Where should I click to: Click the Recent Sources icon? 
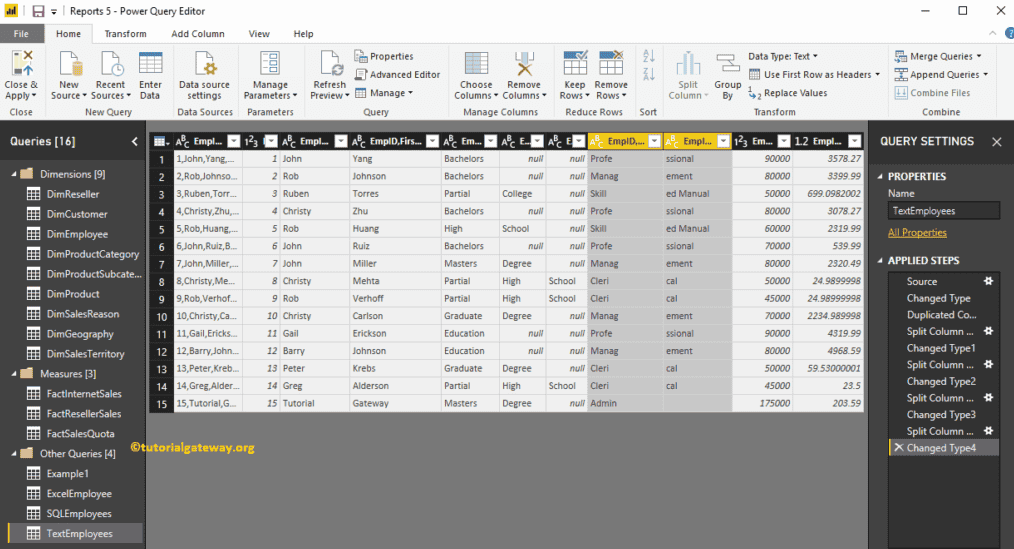click(x=111, y=64)
